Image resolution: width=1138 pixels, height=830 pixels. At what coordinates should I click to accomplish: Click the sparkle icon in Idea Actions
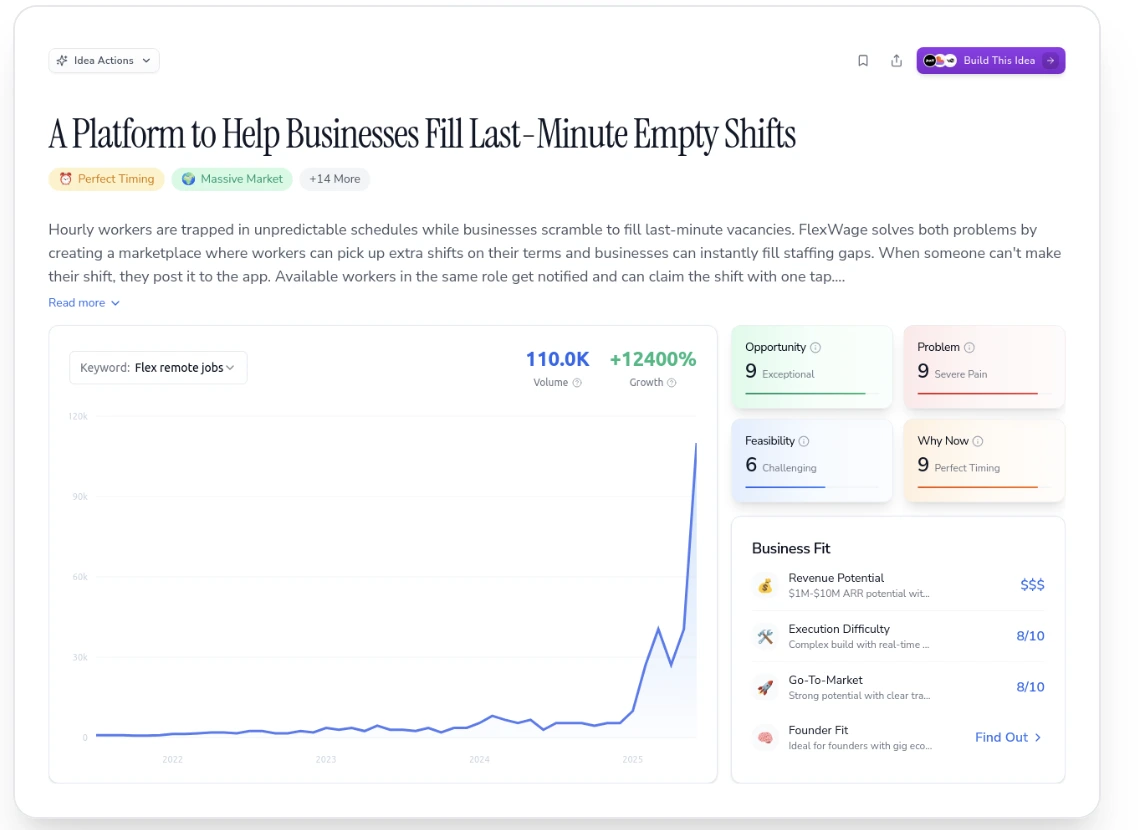62,61
